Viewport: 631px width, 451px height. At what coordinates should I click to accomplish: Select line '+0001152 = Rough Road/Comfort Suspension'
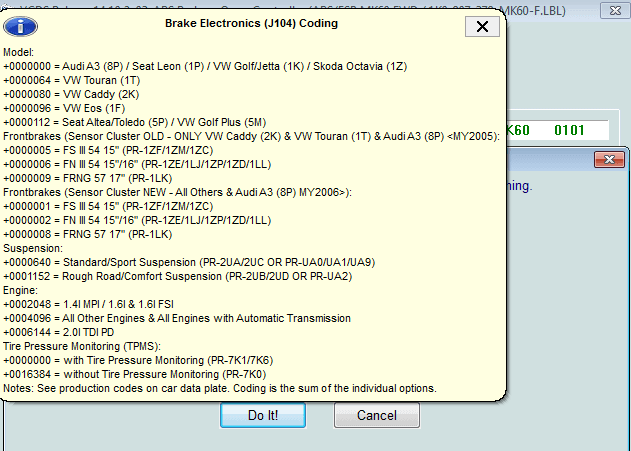pos(178,276)
